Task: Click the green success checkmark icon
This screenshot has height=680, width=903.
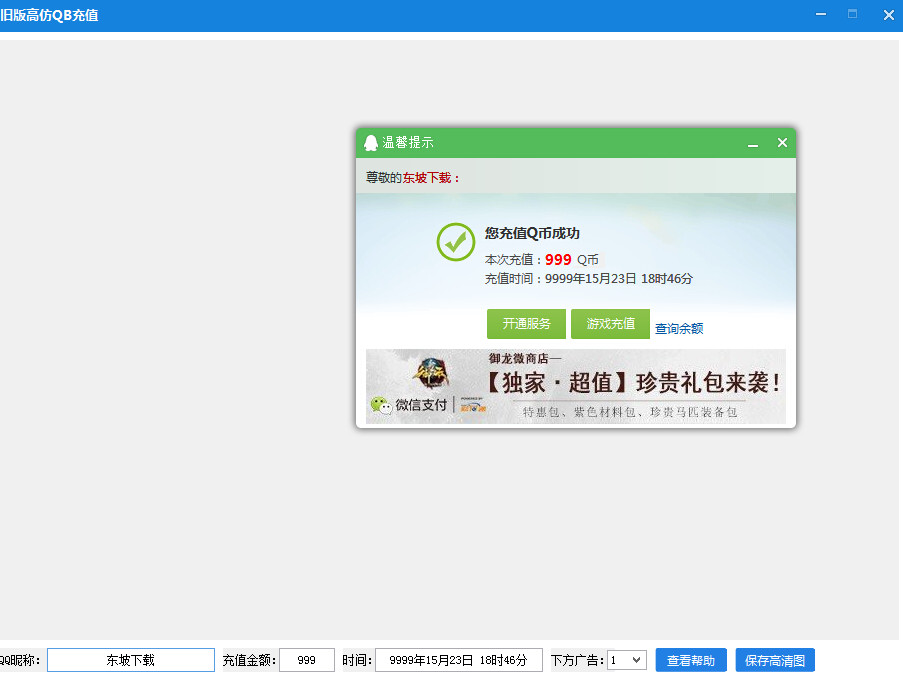Action: (456, 242)
